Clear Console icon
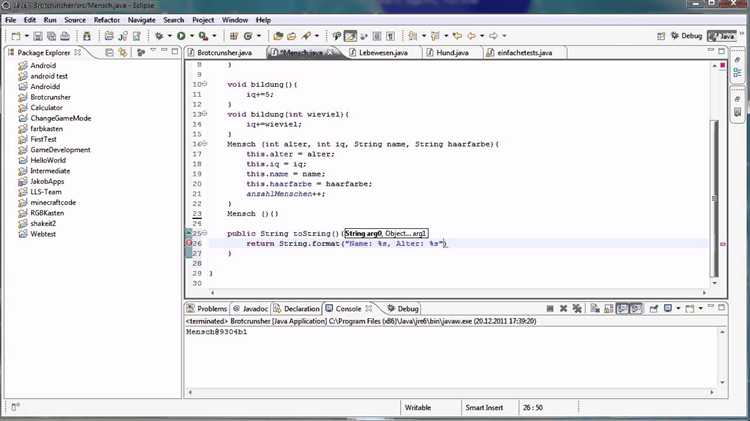 coord(595,309)
